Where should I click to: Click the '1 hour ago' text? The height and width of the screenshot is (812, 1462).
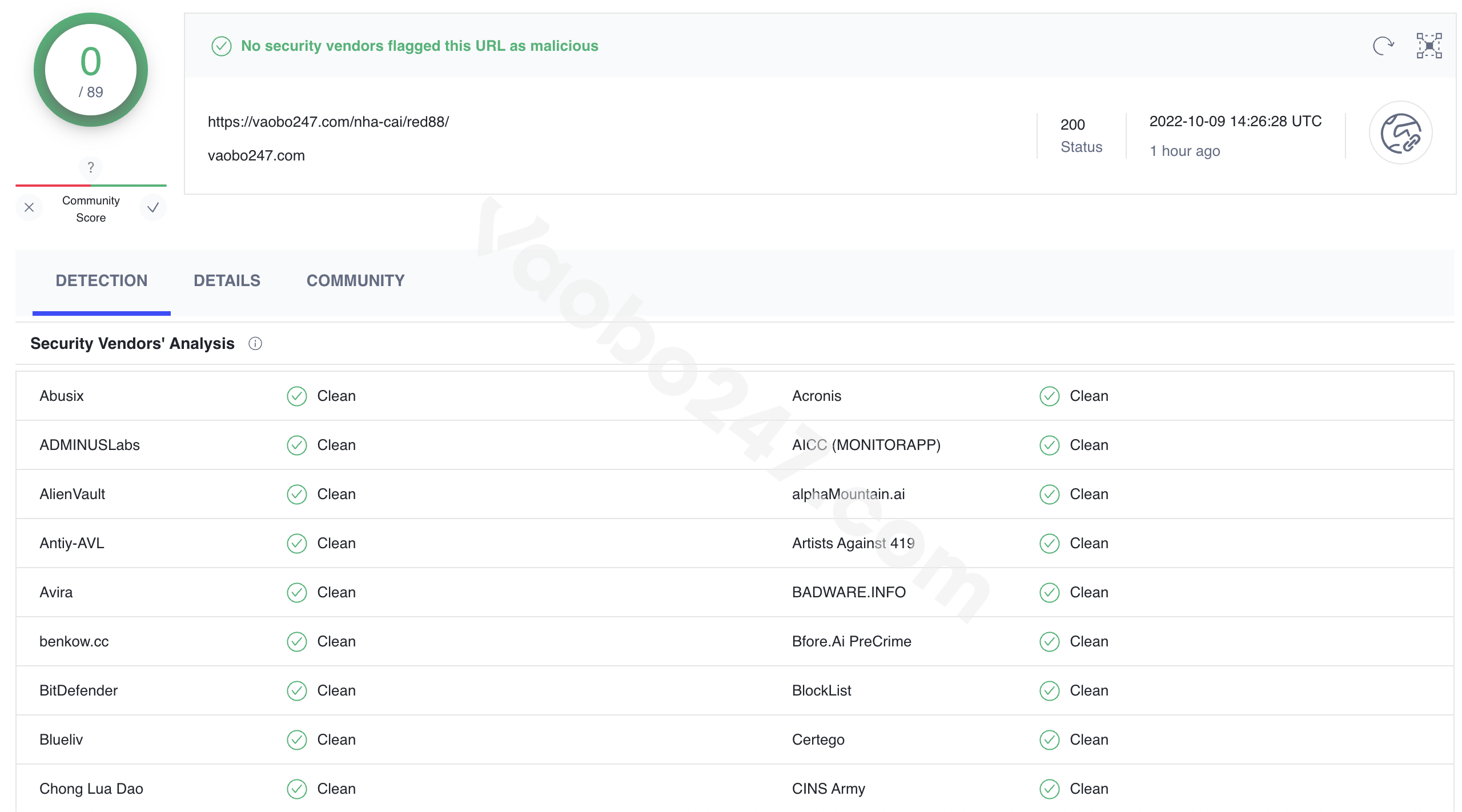coord(1185,151)
